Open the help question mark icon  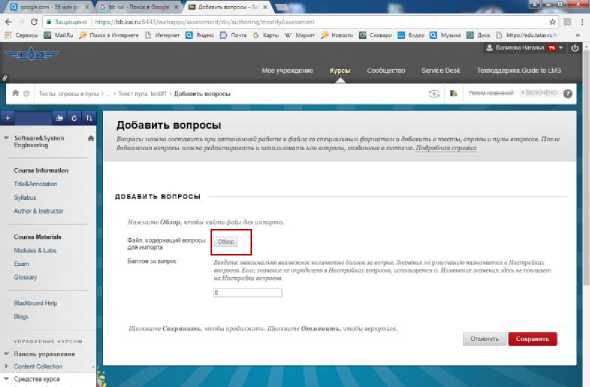[568, 94]
